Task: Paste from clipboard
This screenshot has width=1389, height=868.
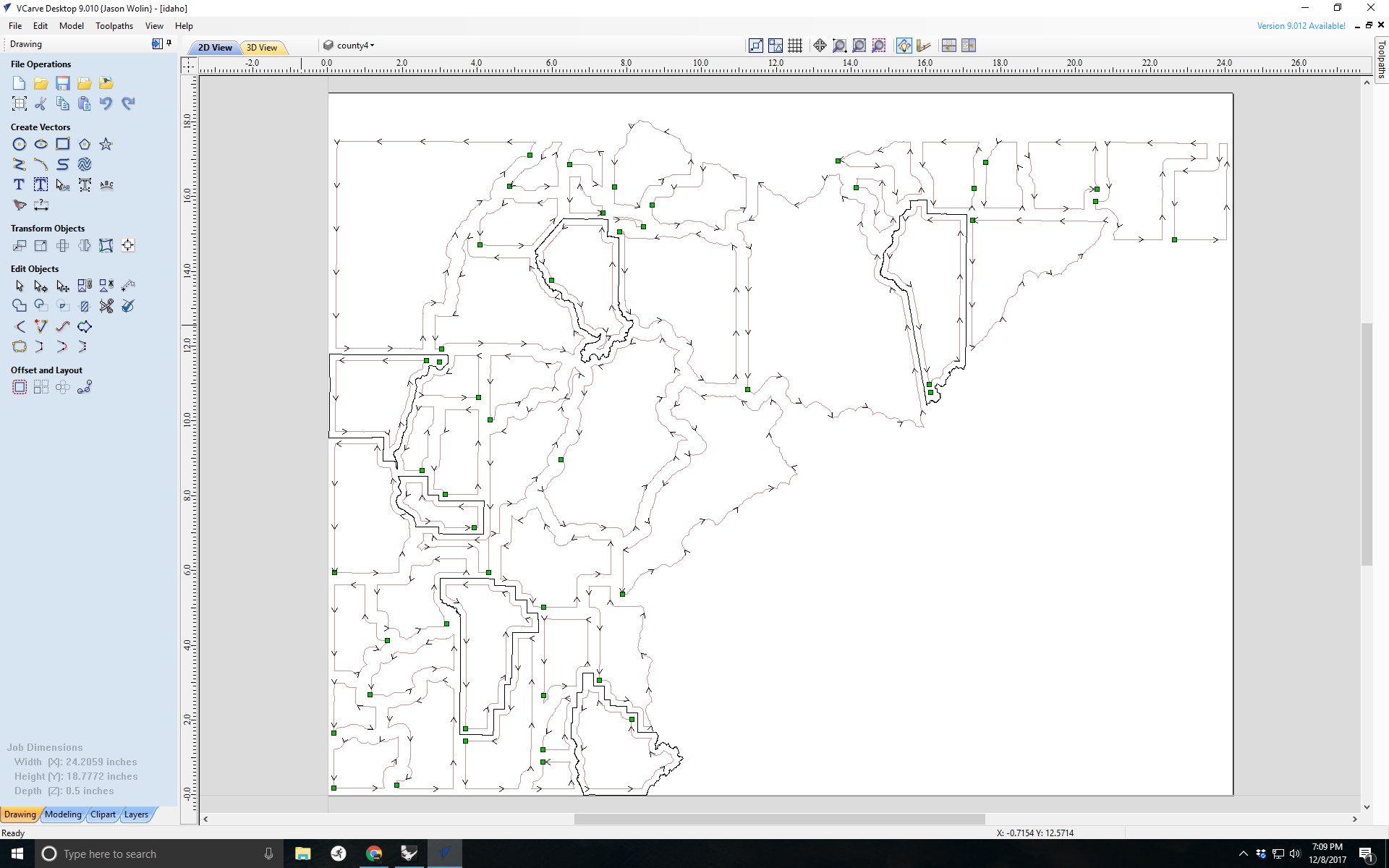Action: pos(85,103)
